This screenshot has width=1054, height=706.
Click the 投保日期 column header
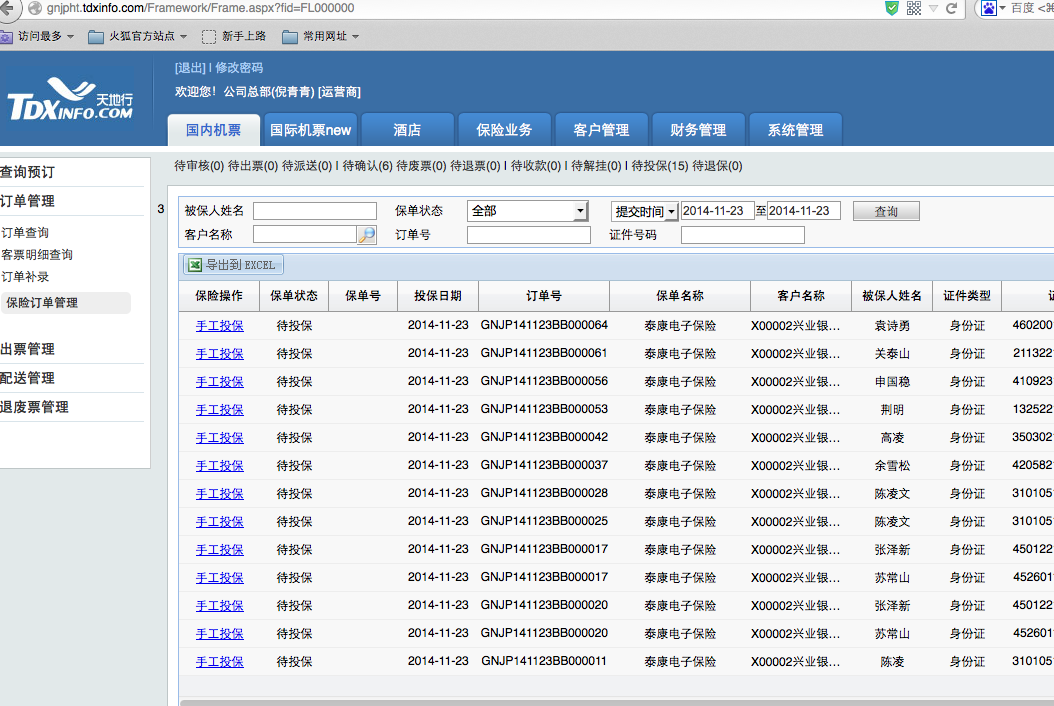438,296
